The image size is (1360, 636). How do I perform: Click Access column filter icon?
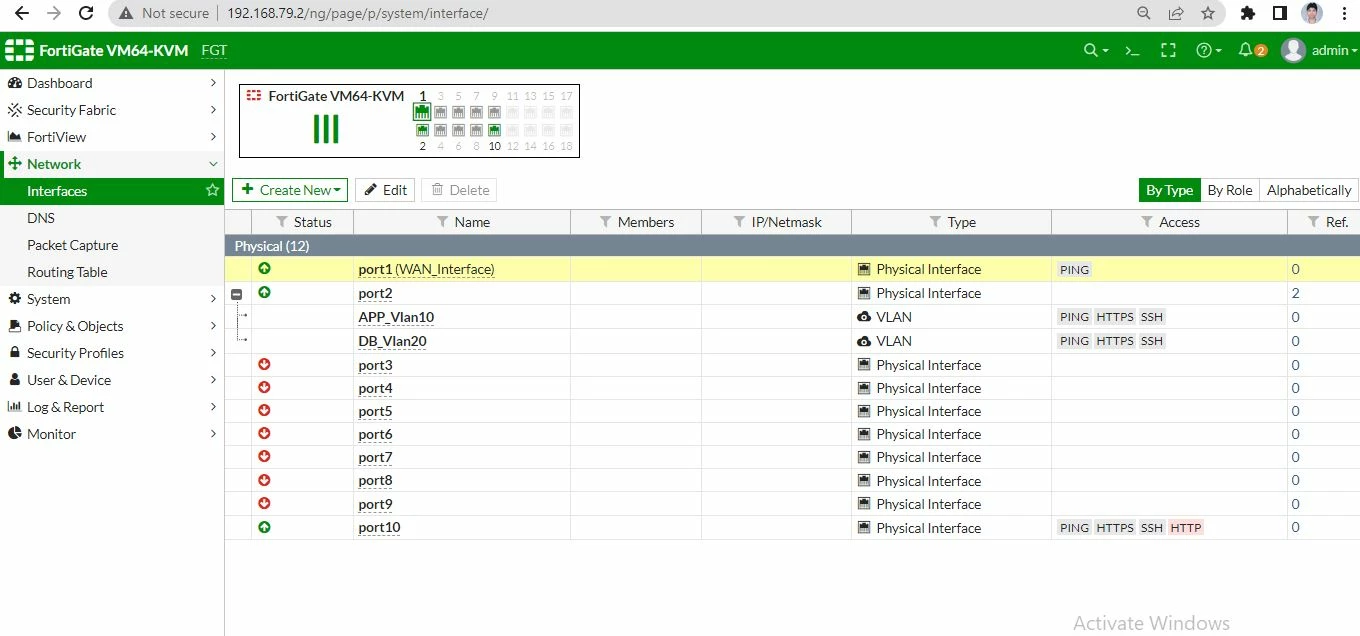pos(1147,222)
